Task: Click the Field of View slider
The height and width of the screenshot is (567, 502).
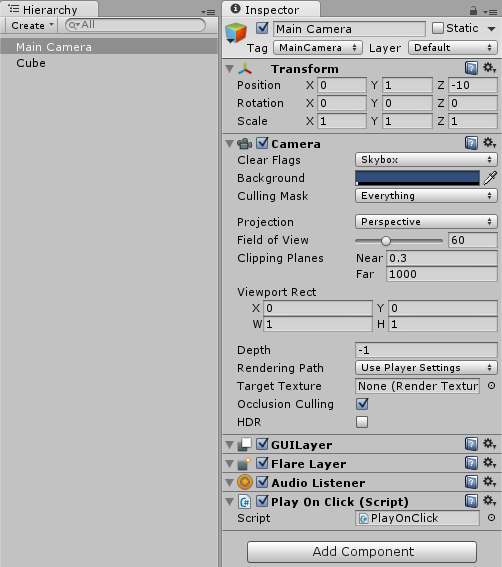Action: [399, 240]
